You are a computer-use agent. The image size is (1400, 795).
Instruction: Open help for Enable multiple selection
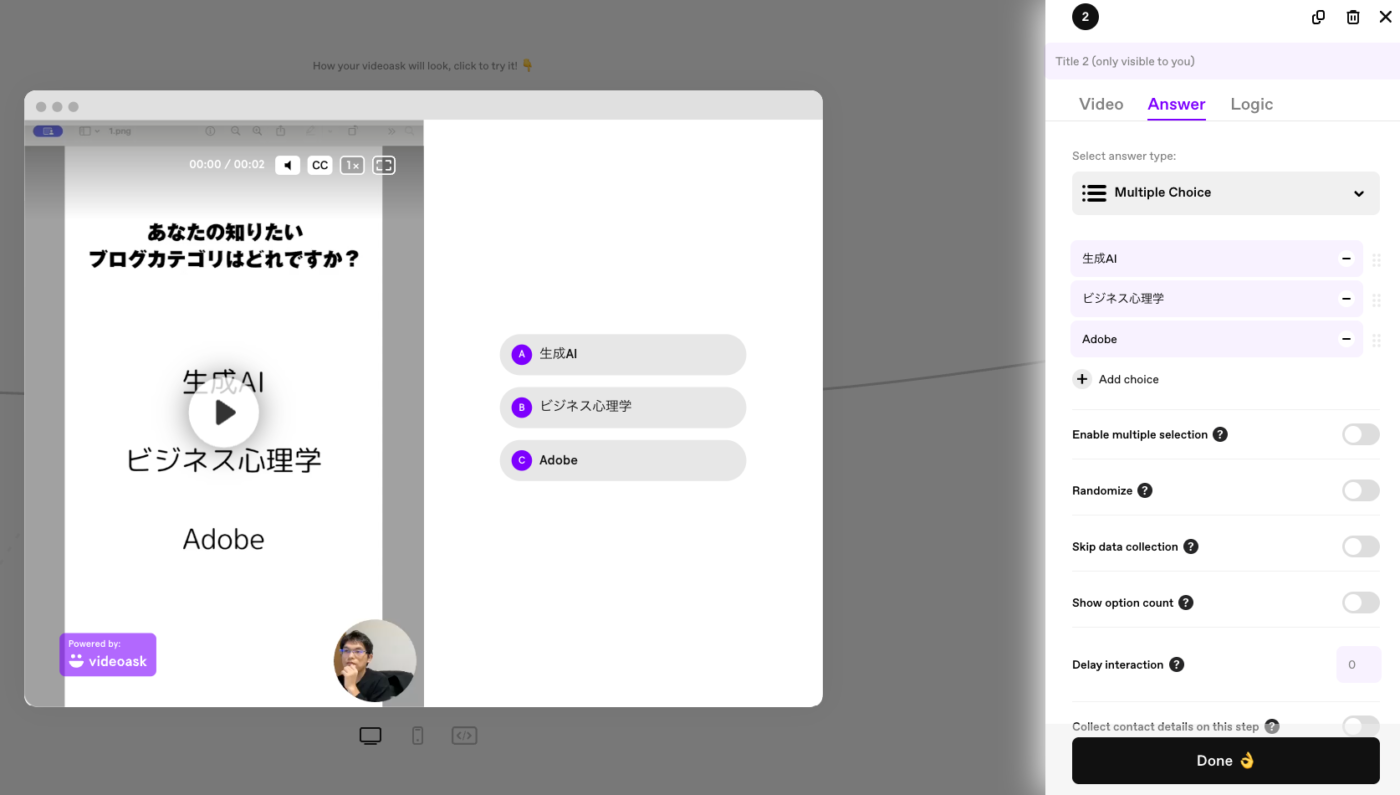pyautogui.click(x=1220, y=434)
